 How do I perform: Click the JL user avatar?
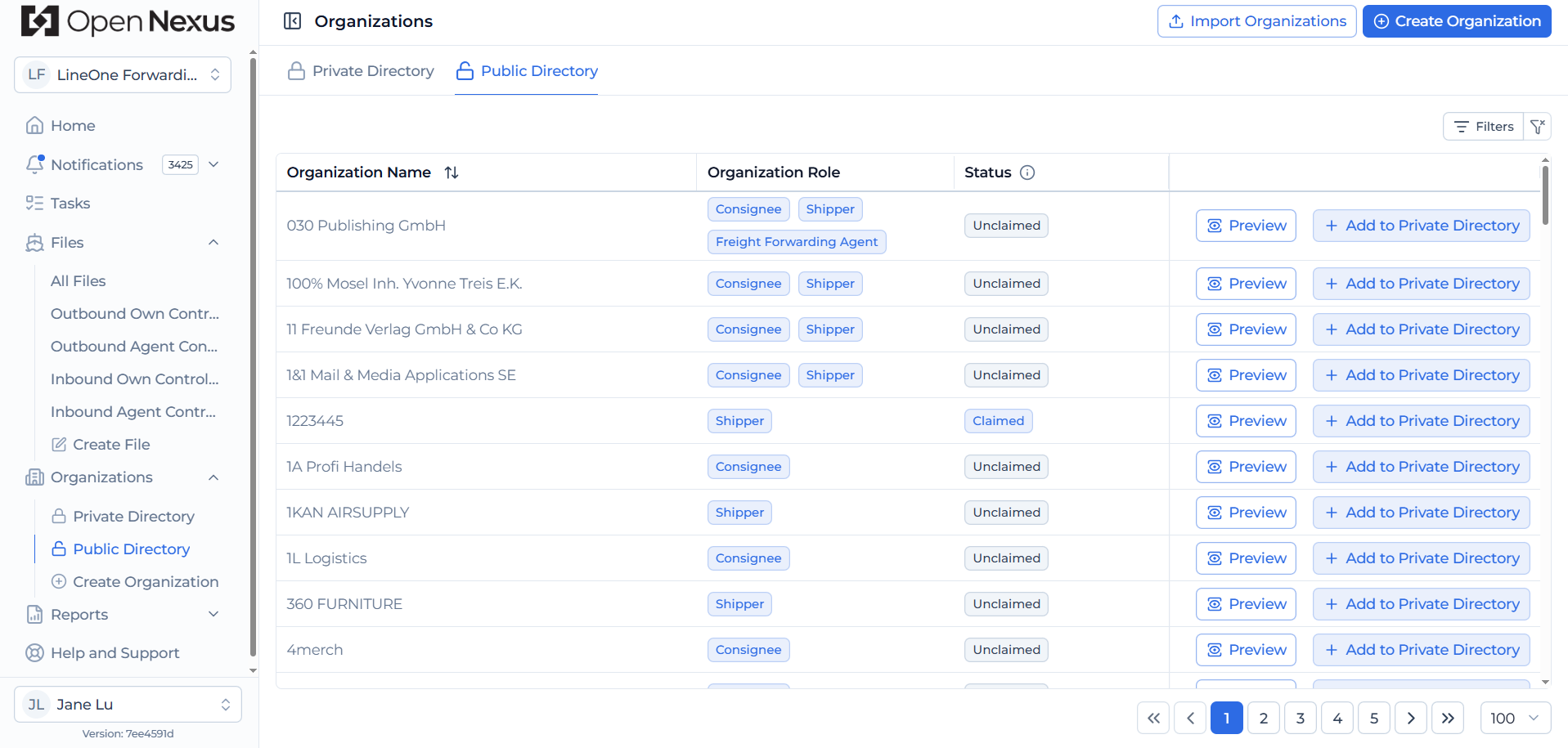[x=36, y=705]
